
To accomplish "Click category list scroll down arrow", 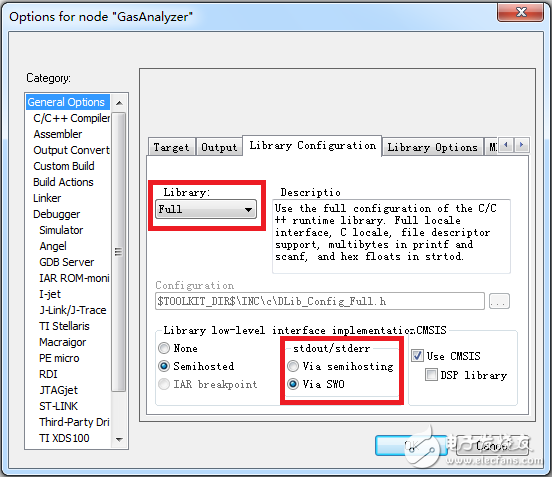I will point(119,439).
